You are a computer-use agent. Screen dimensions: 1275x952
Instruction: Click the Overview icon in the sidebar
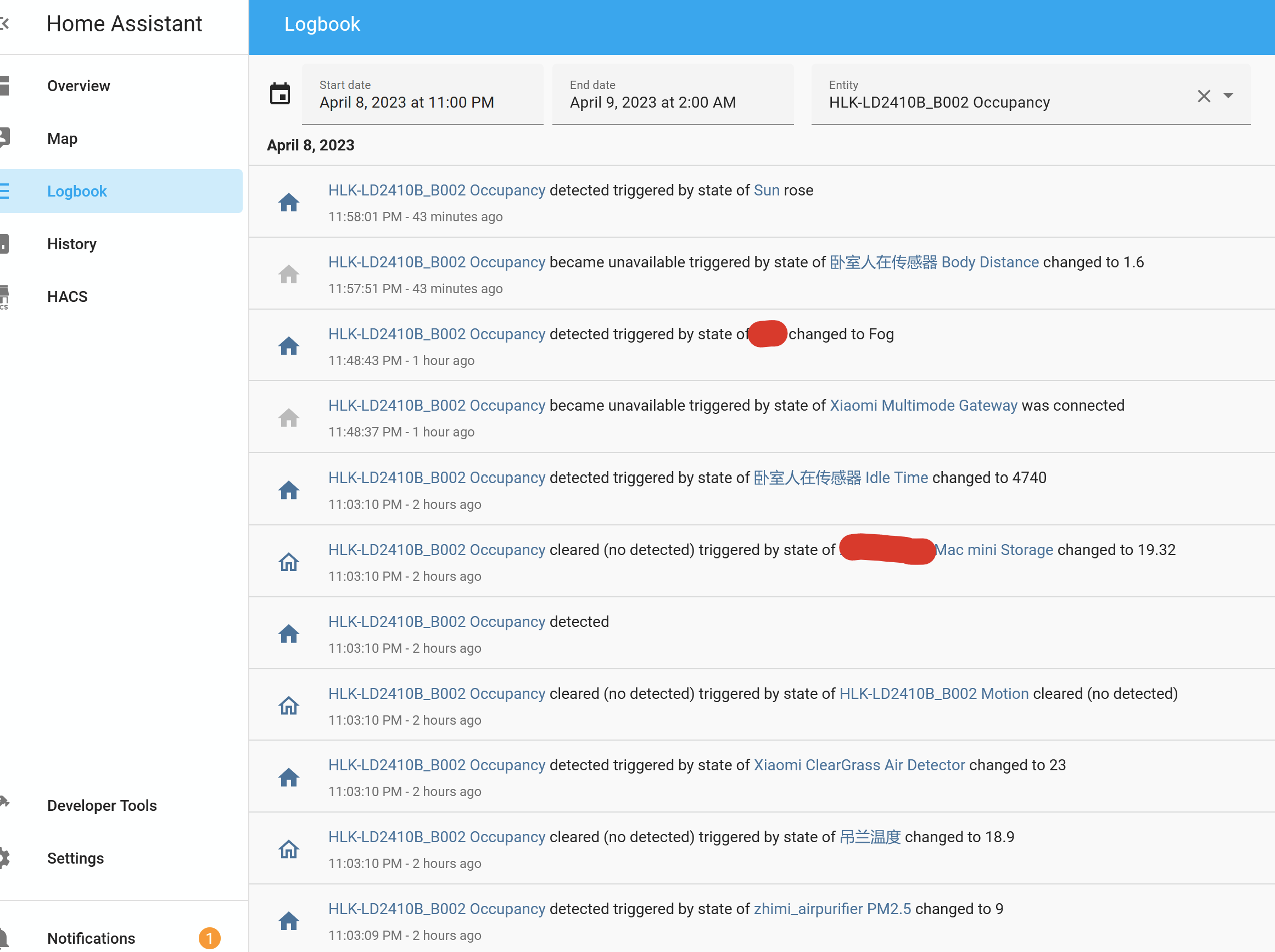coord(4,85)
